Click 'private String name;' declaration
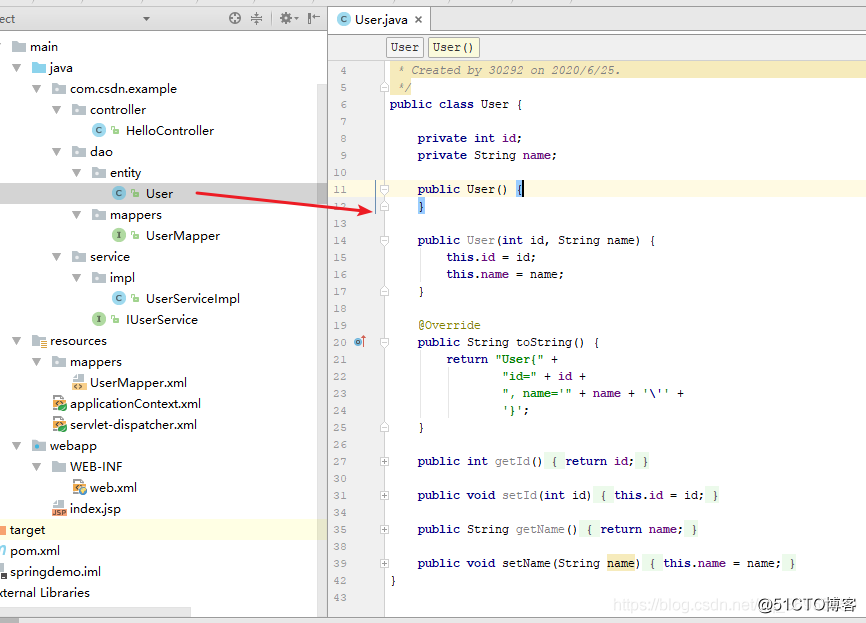The image size is (866, 623). [x=487, y=155]
